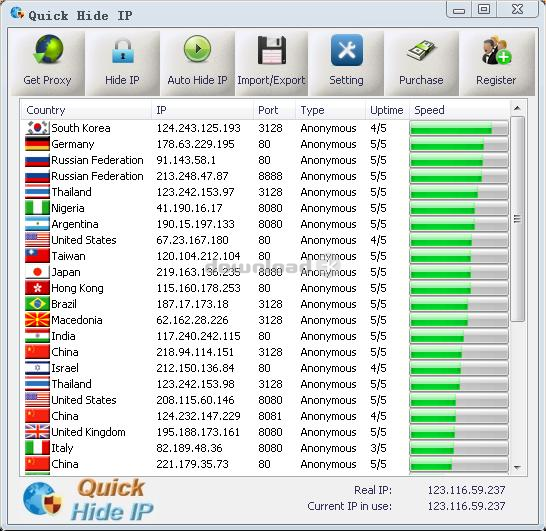Image resolution: width=546 pixels, height=531 pixels.
Task: Select proxy IP 123.242.153.98
Action: pyautogui.click(x=195, y=384)
